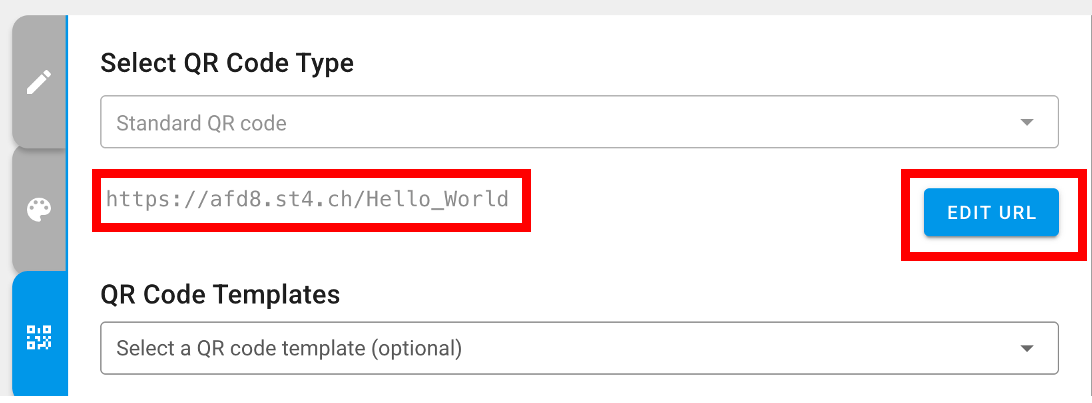Activate the gray tab with the palette
Image resolution: width=1092 pixels, height=403 pixels.
(x=38, y=210)
